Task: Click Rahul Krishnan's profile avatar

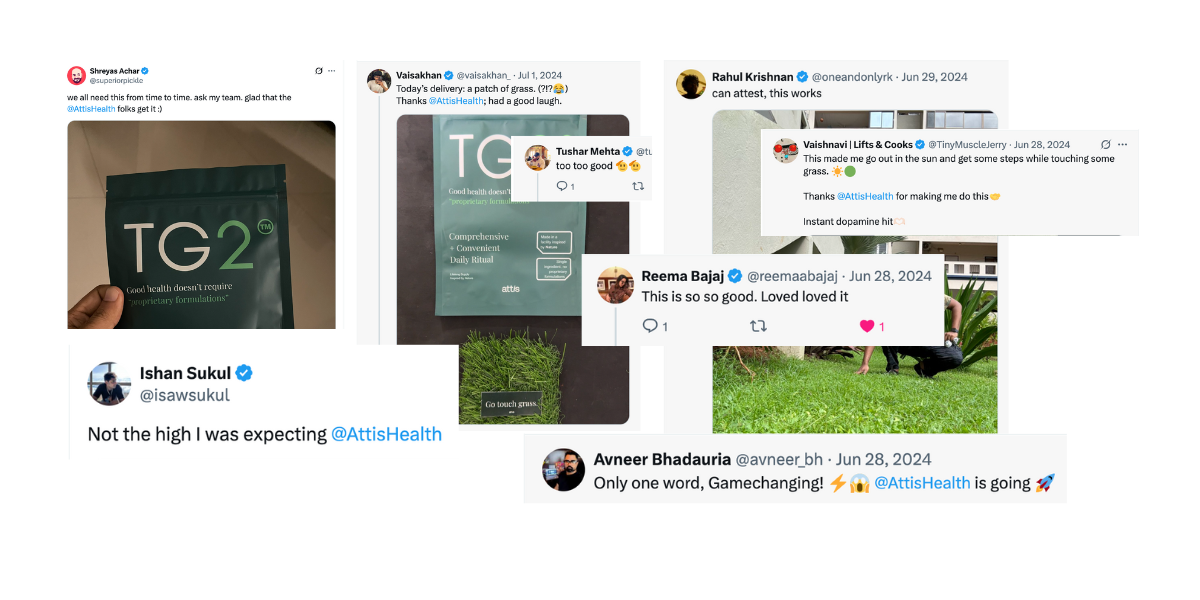Action: click(x=692, y=84)
